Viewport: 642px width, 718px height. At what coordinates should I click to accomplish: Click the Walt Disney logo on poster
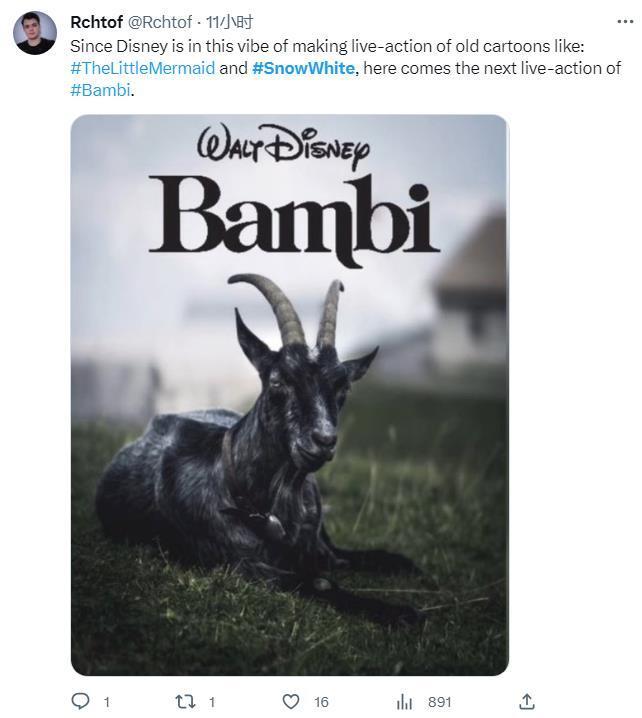[283, 147]
